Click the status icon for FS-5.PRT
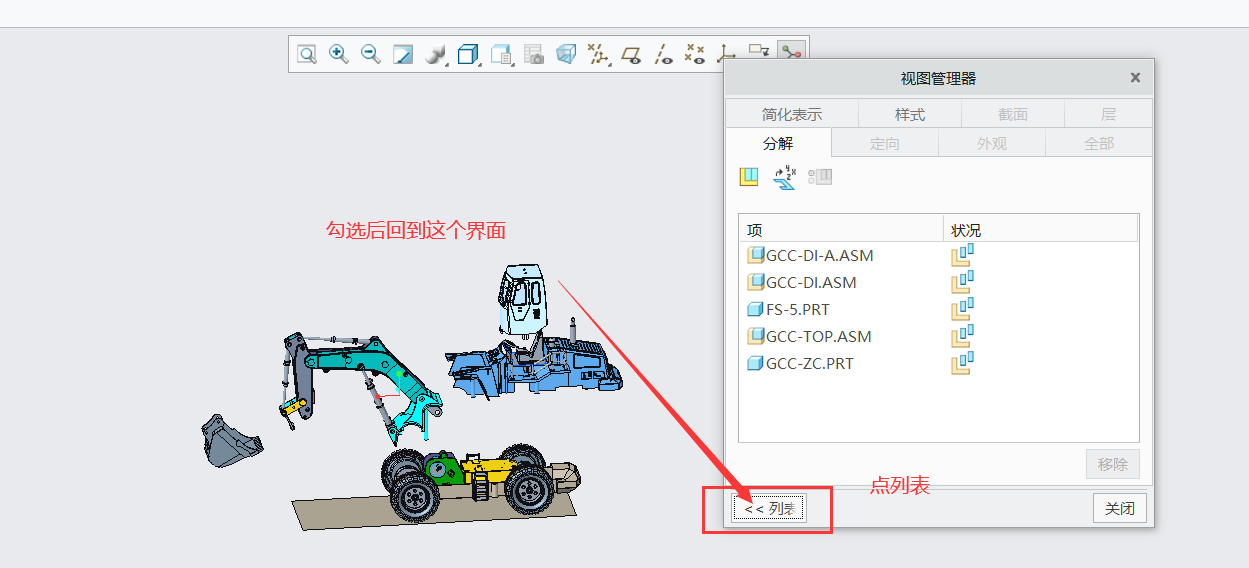Screen dimensions: 1249x568 click(962, 309)
